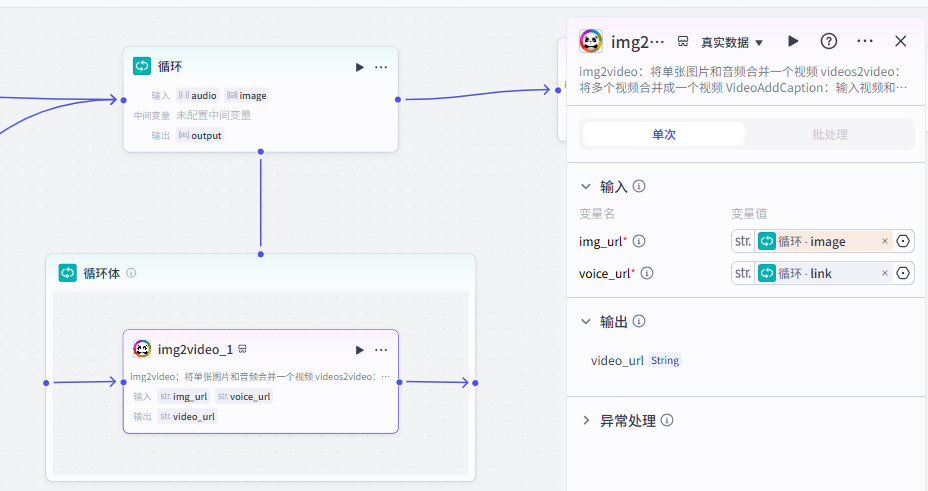928x491 pixels.
Task: Open variable picker for voice_url
Action: tap(903, 273)
